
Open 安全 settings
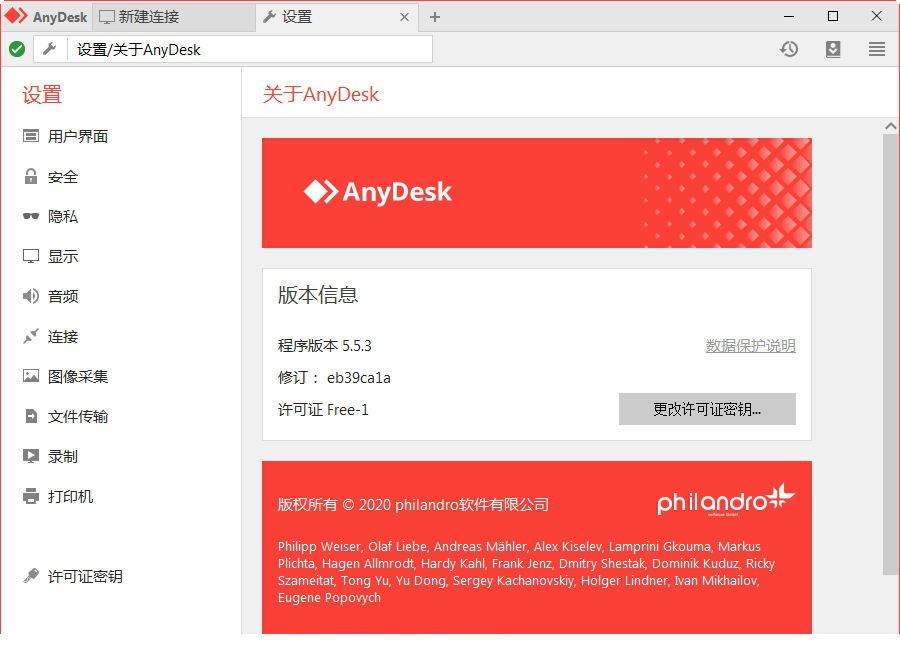point(63,176)
